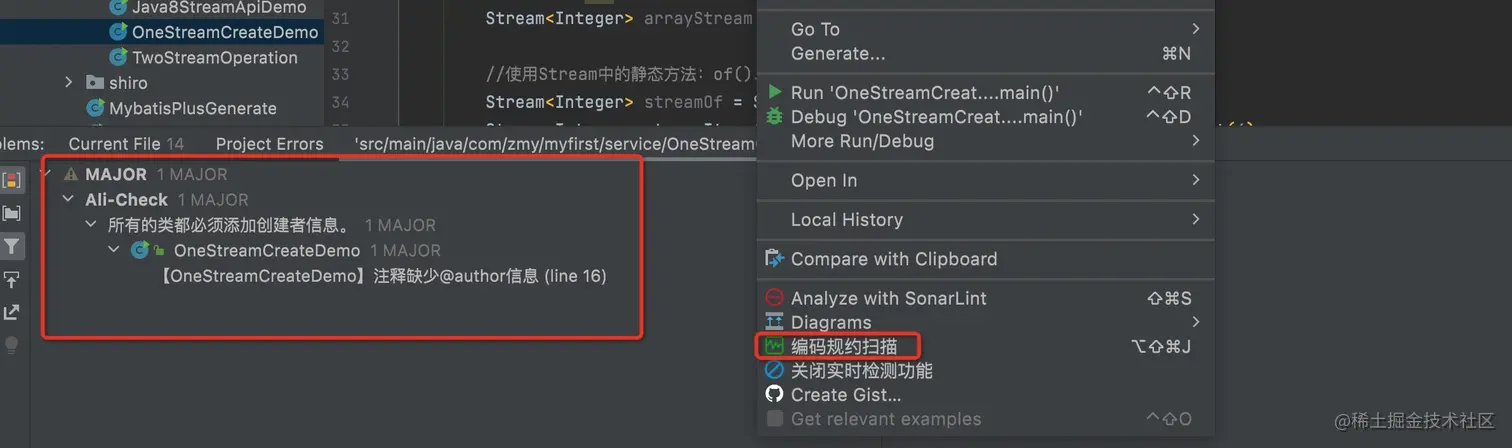
Task: Click the green 编码规约扫描 scan icon
Action: [x=775, y=346]
